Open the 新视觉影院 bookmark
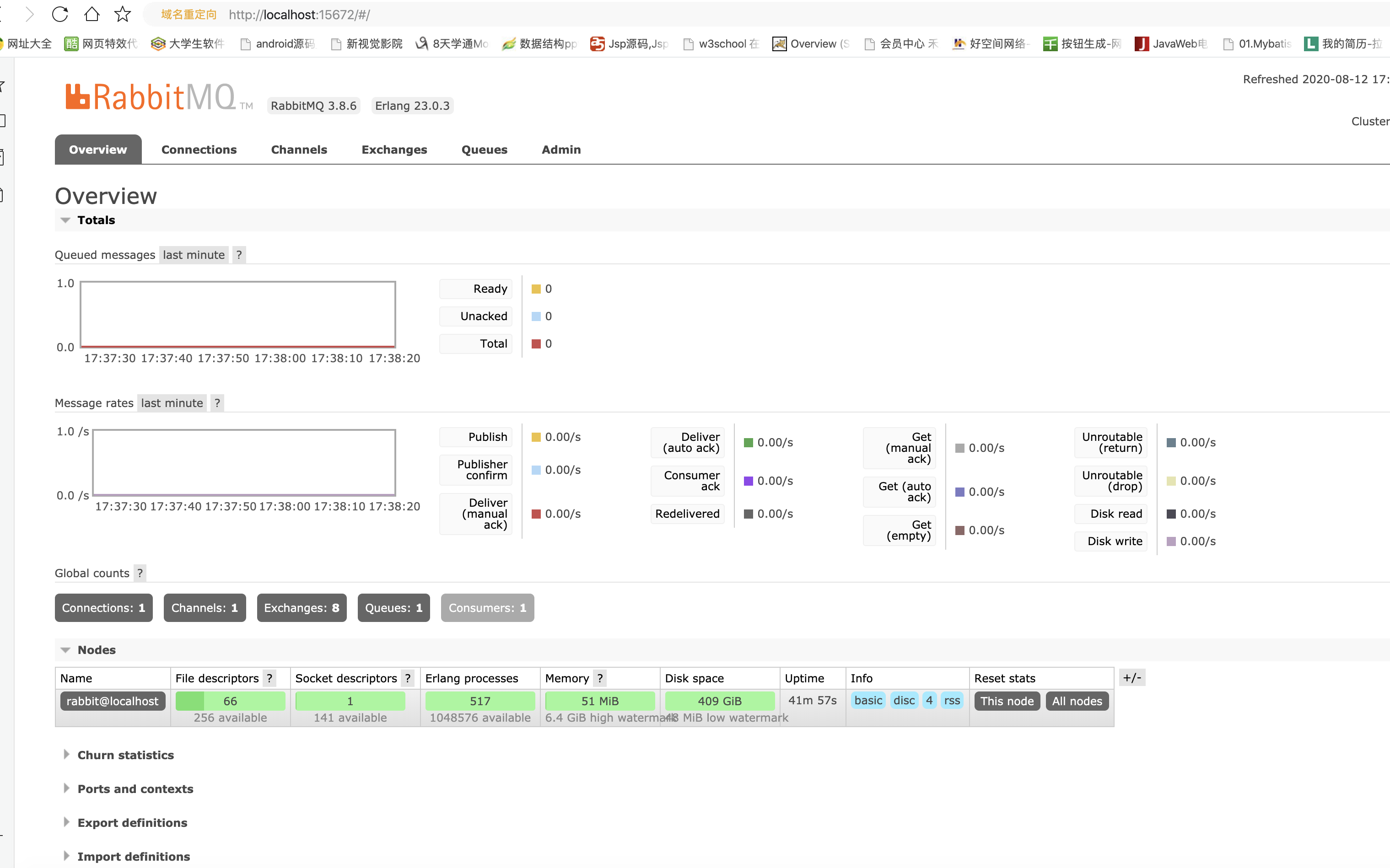Viewport: 1390px width, 868px height. pos(366,43)
